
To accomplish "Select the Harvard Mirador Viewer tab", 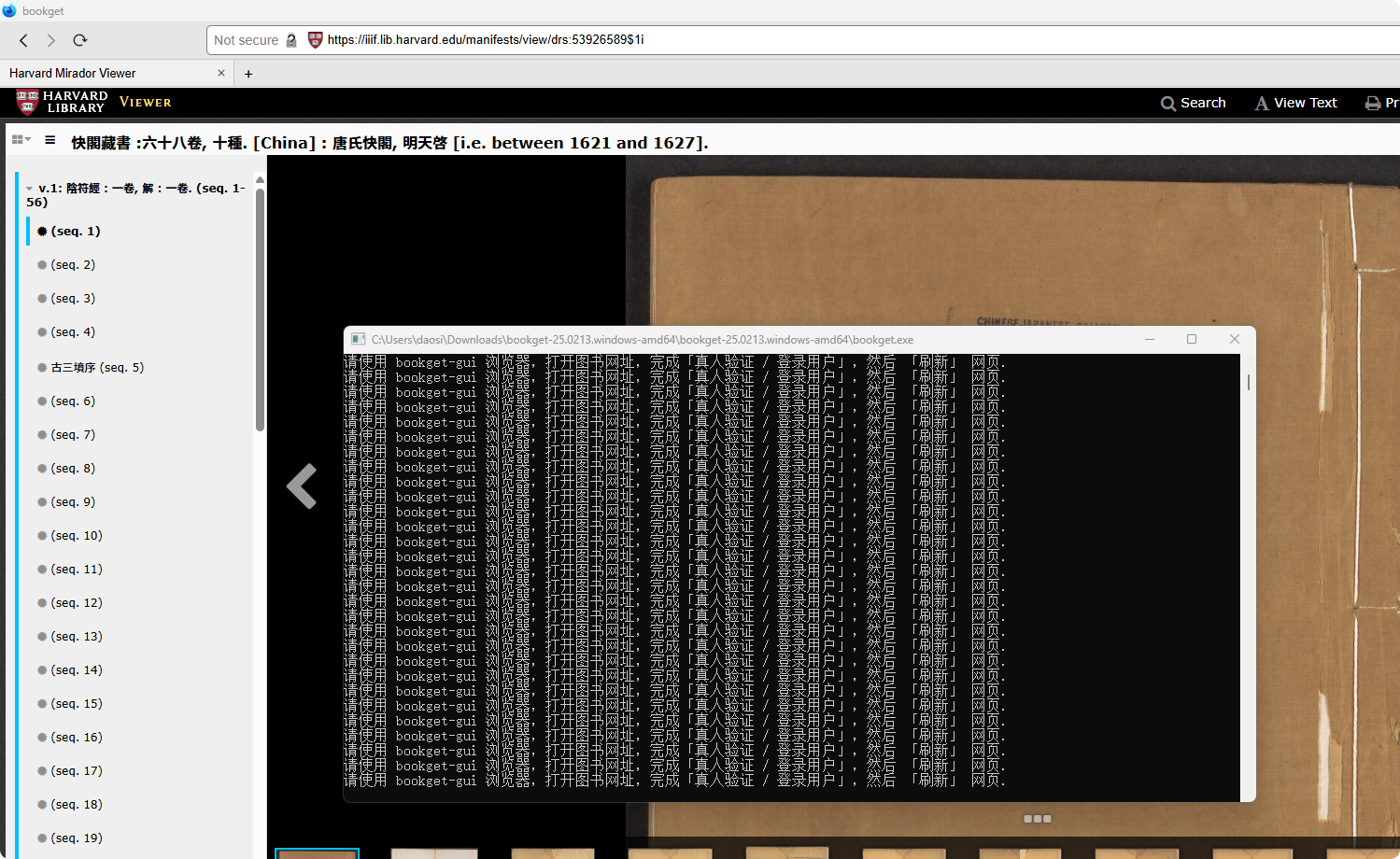I will click(103, 73).
